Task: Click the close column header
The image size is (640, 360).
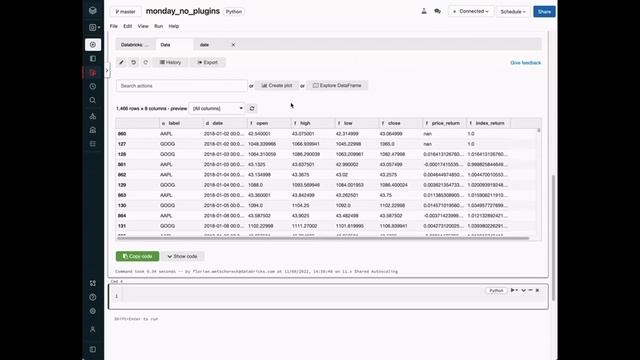Action: tap(400, 123)
